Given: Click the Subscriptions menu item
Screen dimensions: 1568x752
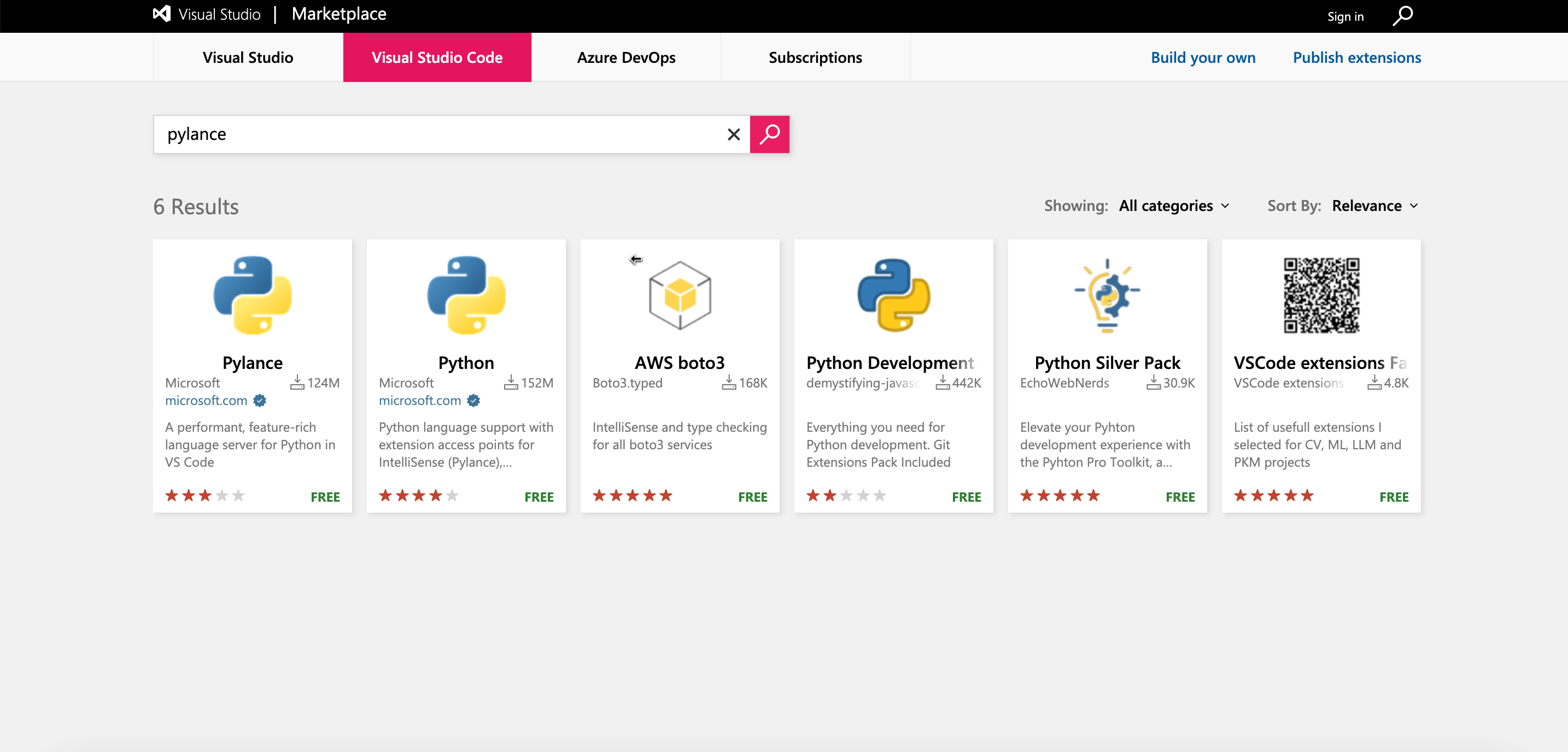Looking at the screenshot, I should click(x=815, y=57).
